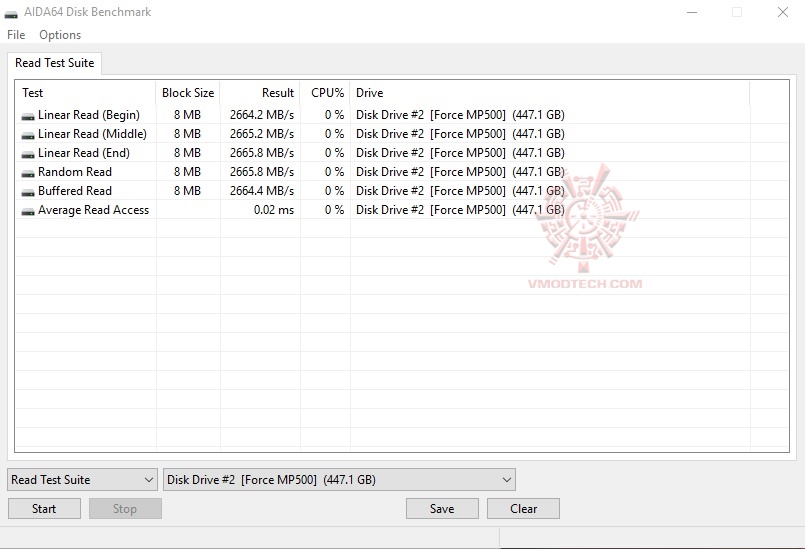
Task: Close the AIDA64 Disk Benchmark window
Action: click(x=782, y=12)
